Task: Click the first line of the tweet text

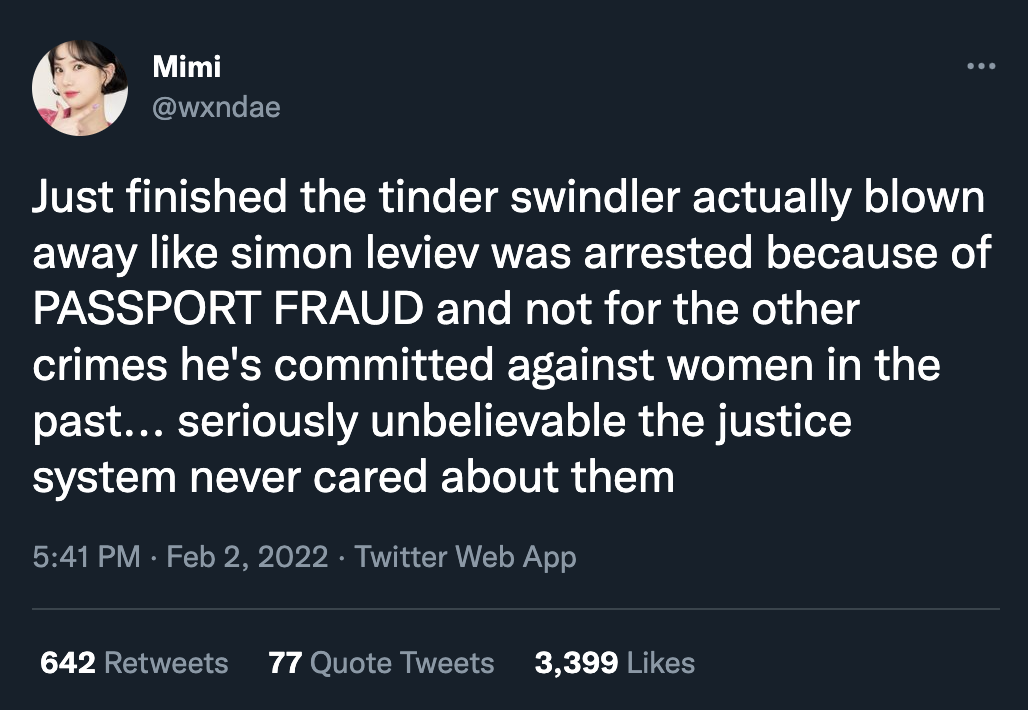Action: (508, 196)
